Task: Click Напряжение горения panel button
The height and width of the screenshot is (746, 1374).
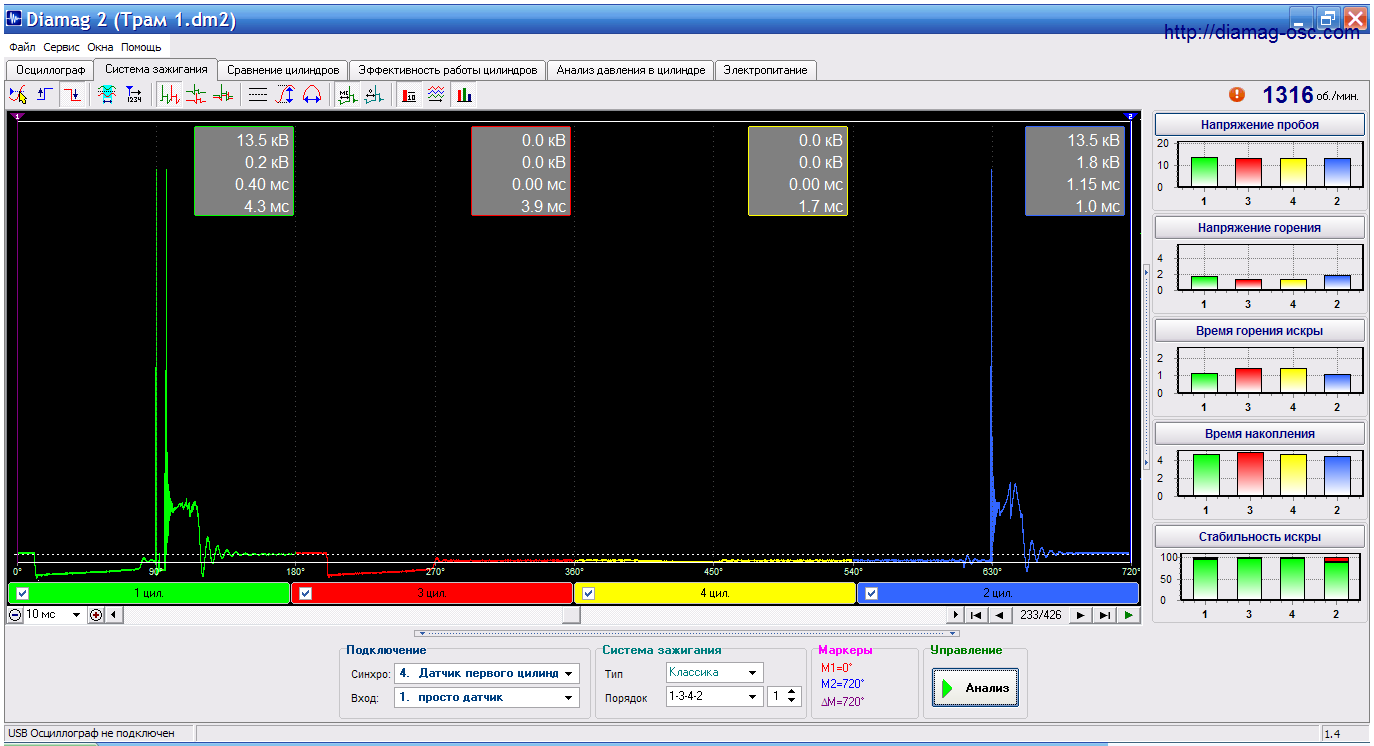Action: pyautogui.click(x=1260, y=227)
